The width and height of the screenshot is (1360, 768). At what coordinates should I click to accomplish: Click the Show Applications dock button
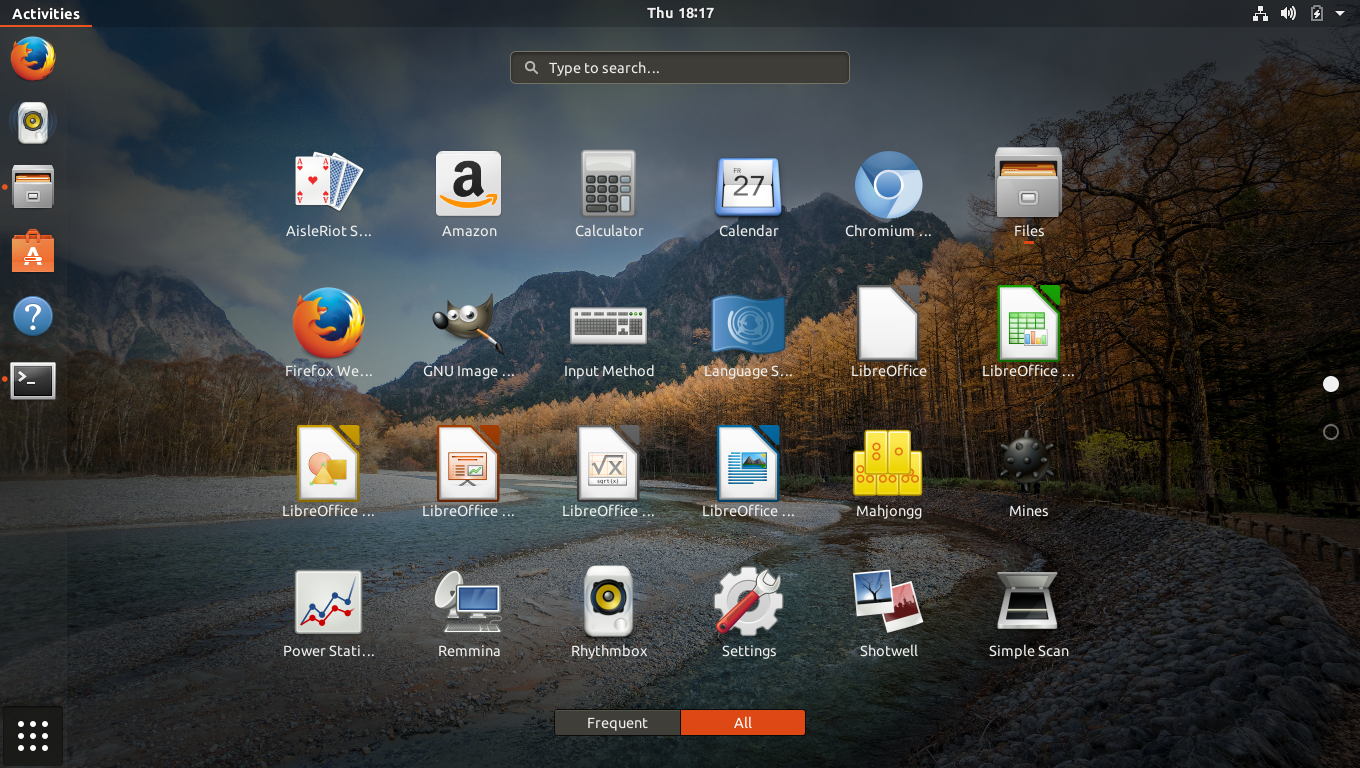pyautogui.click(x=33, y=736)
